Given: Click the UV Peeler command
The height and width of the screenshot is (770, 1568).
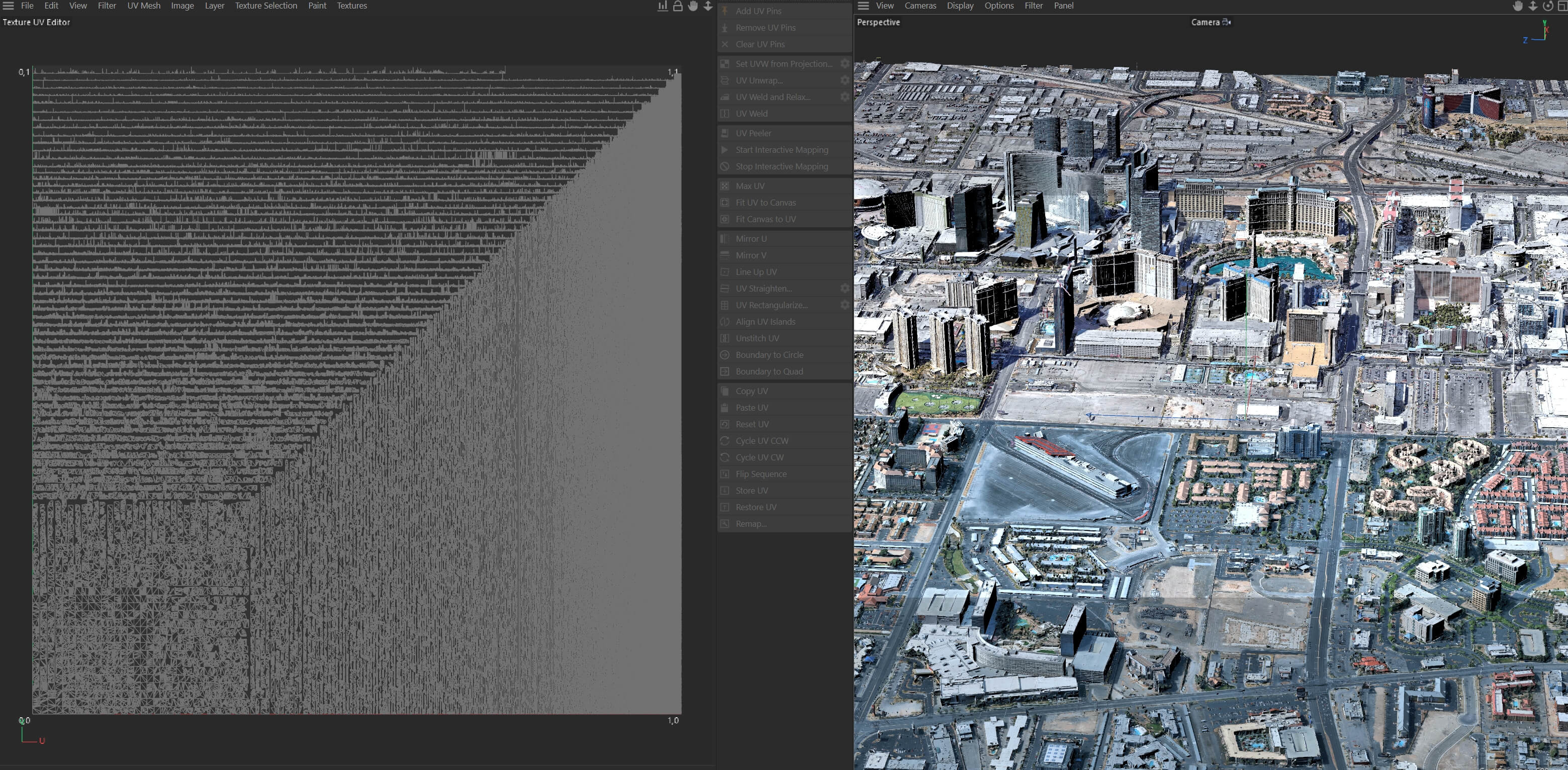Looking at the screenshot, I should [785, 133].
